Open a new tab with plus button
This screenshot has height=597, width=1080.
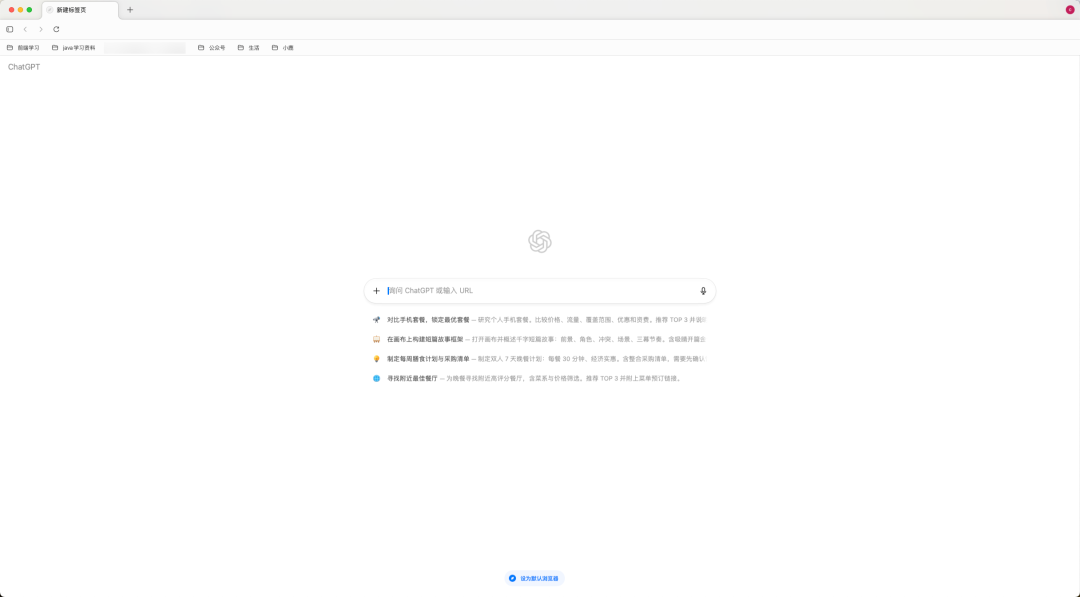point(130,10)
